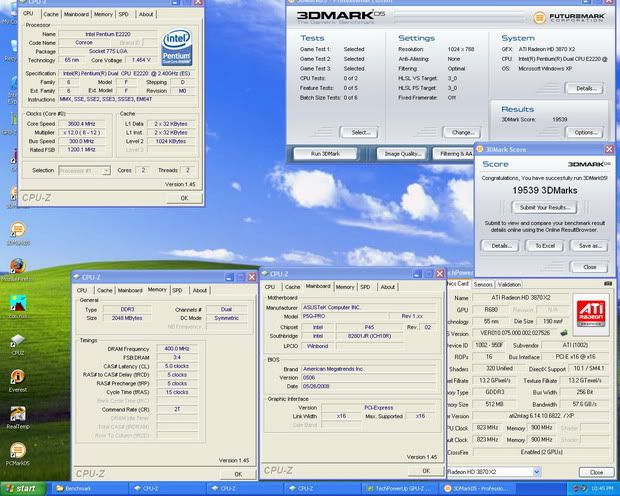Activate 3DMark05 Professional from the taskbar
The width and height of the screenshot is (620, 496).
(478, 489)
